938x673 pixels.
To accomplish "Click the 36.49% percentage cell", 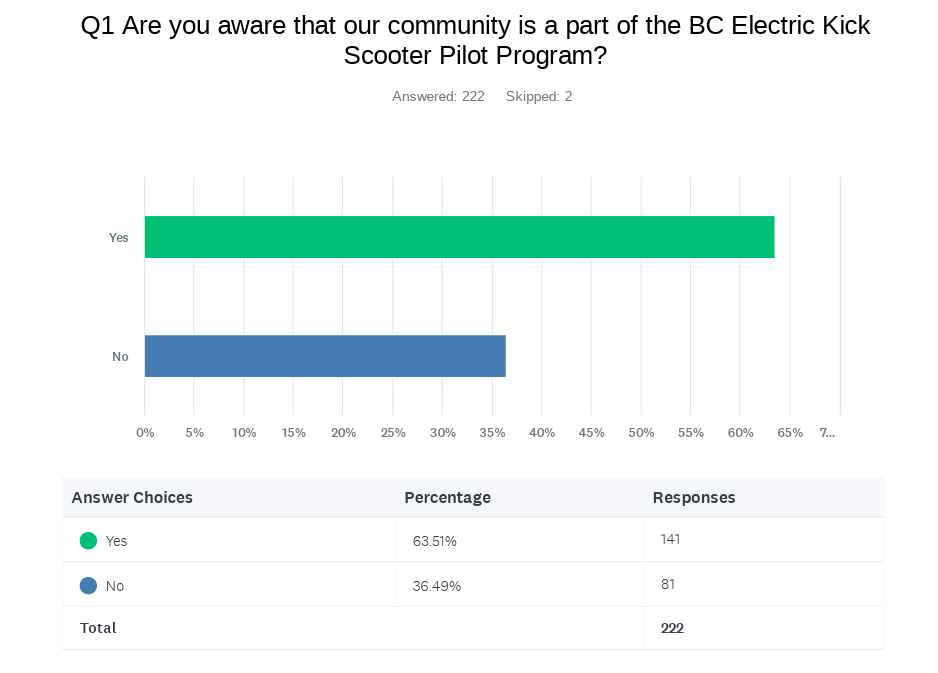I will tap(436, 586).
